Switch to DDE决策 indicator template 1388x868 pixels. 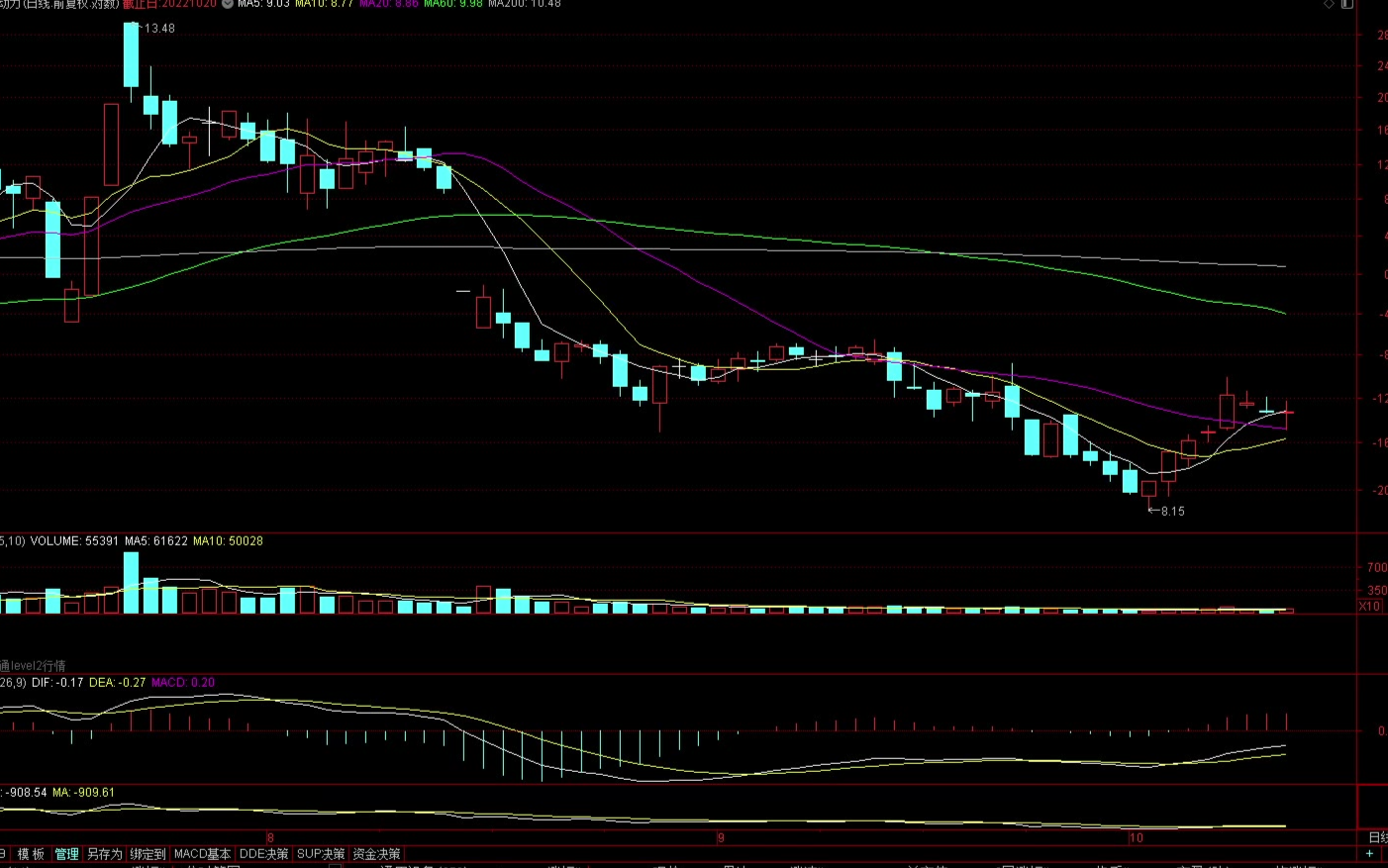pos(263,853)
